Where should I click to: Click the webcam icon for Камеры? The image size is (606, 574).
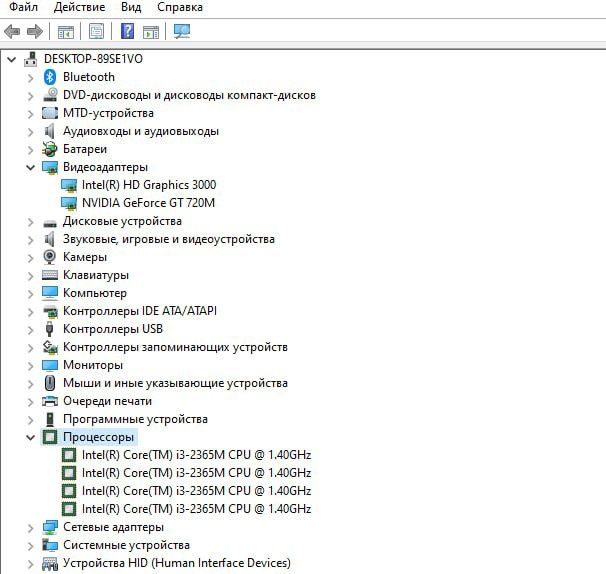(x=49, y=257)
